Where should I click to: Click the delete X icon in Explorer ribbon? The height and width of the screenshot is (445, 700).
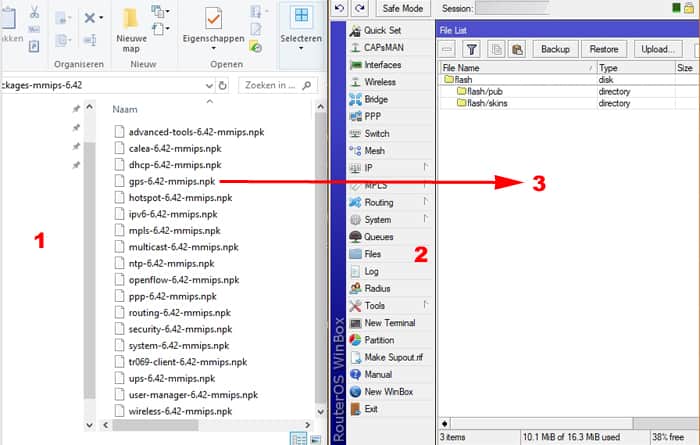(x=90, y=18)
